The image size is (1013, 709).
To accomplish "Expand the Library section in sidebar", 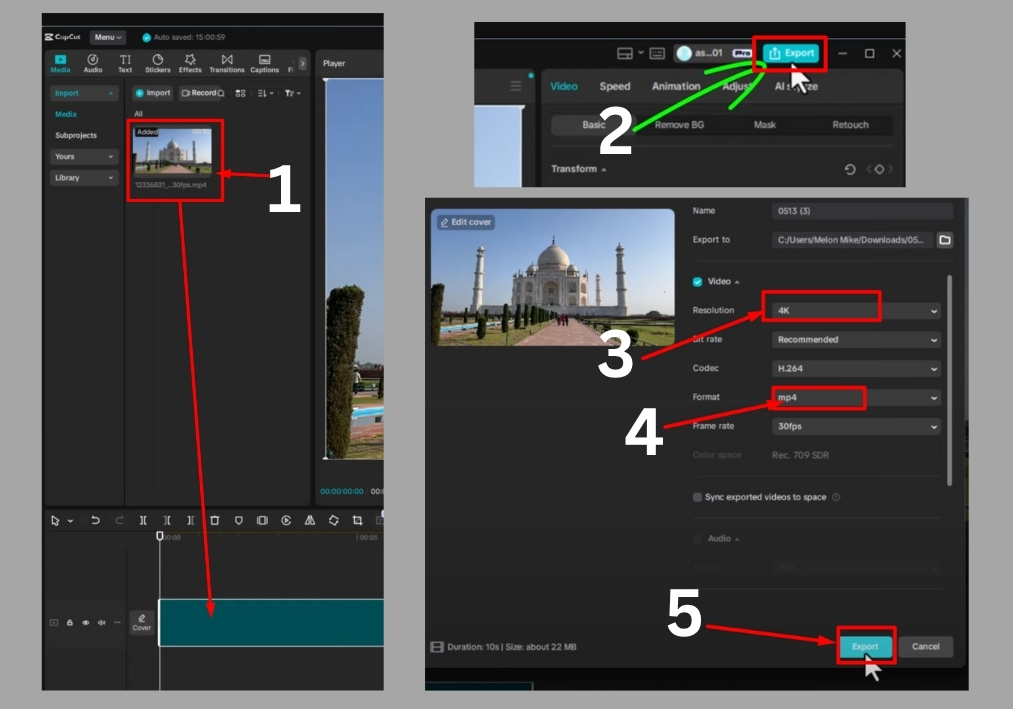I will [x=84, y=178].
